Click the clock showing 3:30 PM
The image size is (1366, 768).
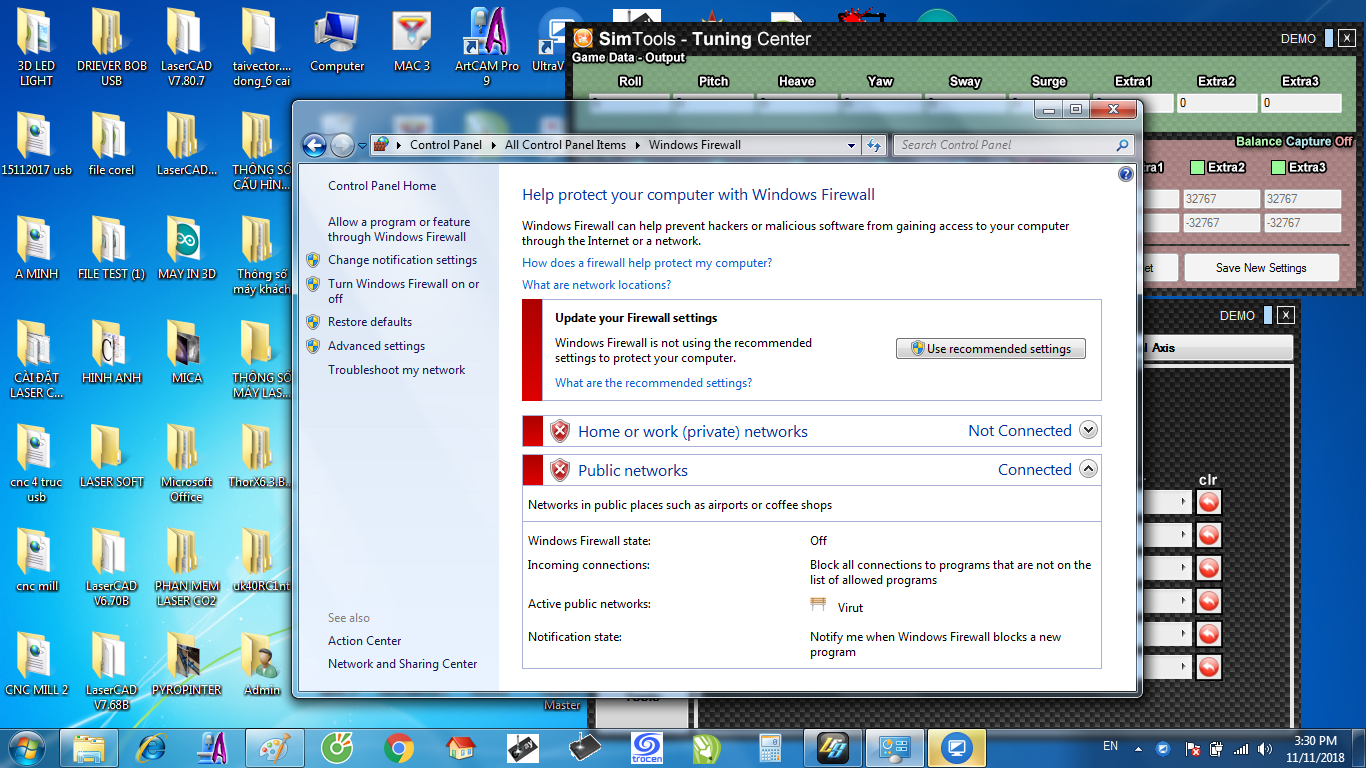1315,741
